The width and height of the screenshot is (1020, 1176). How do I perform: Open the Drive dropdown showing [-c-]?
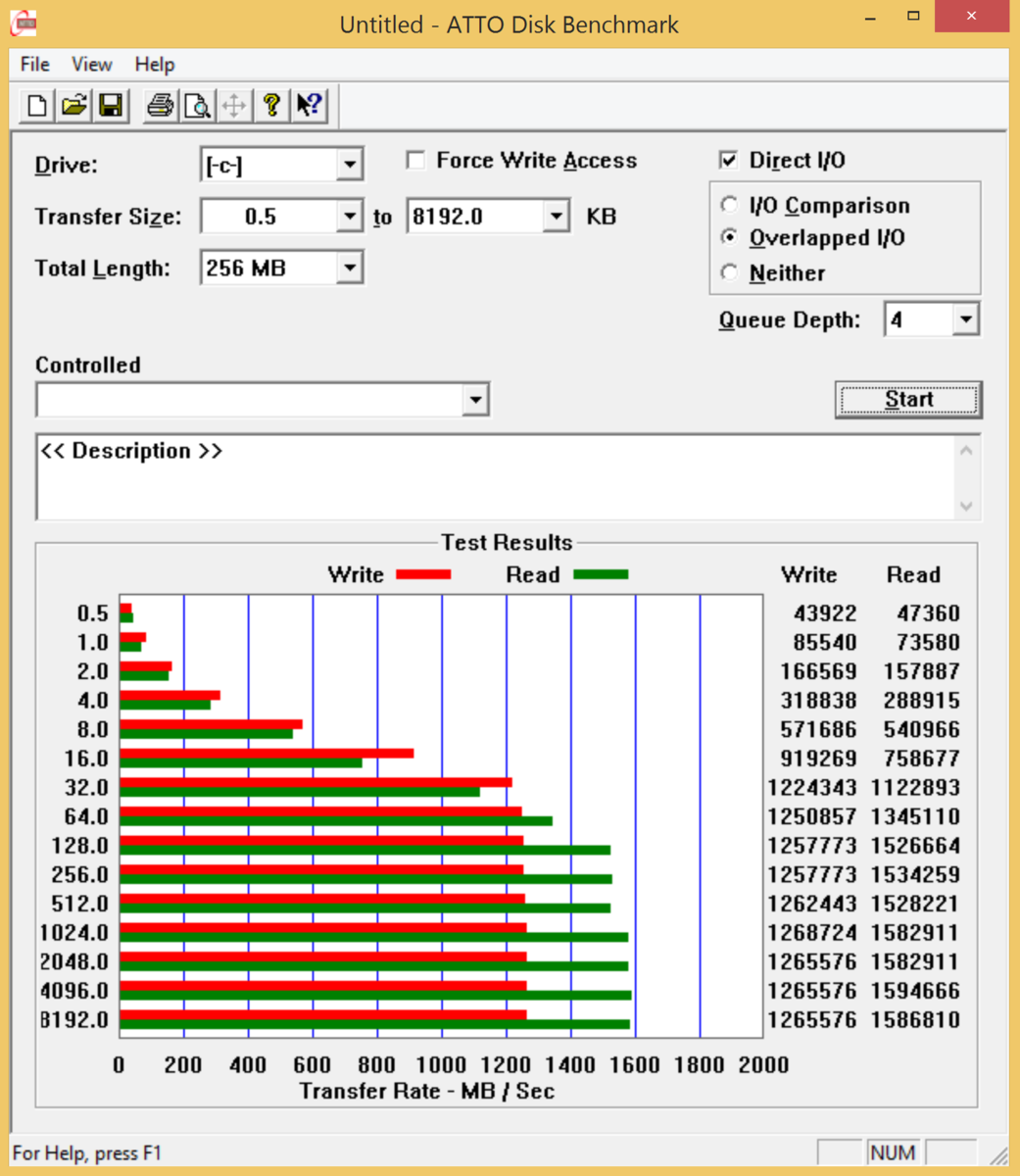coord(350,165)
